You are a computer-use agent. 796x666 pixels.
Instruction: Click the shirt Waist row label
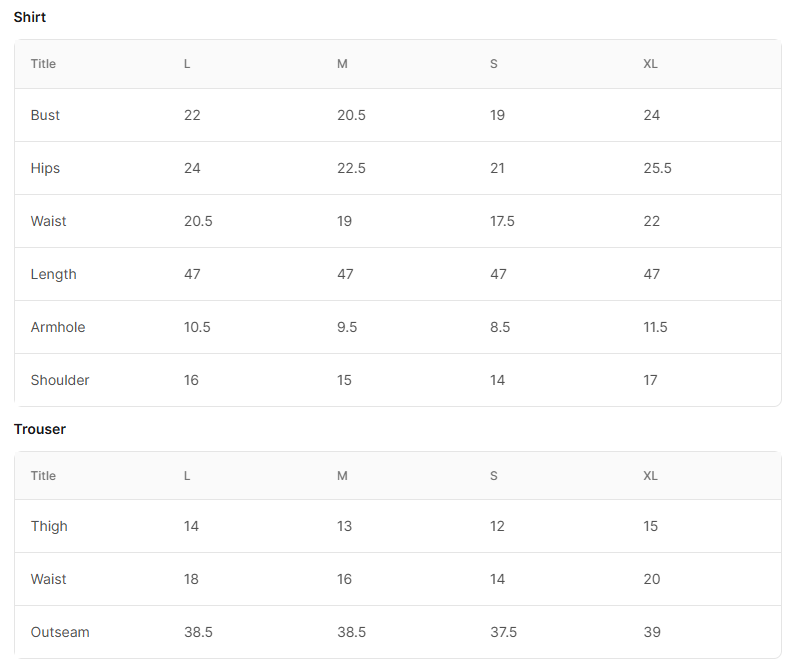[48, 221]
